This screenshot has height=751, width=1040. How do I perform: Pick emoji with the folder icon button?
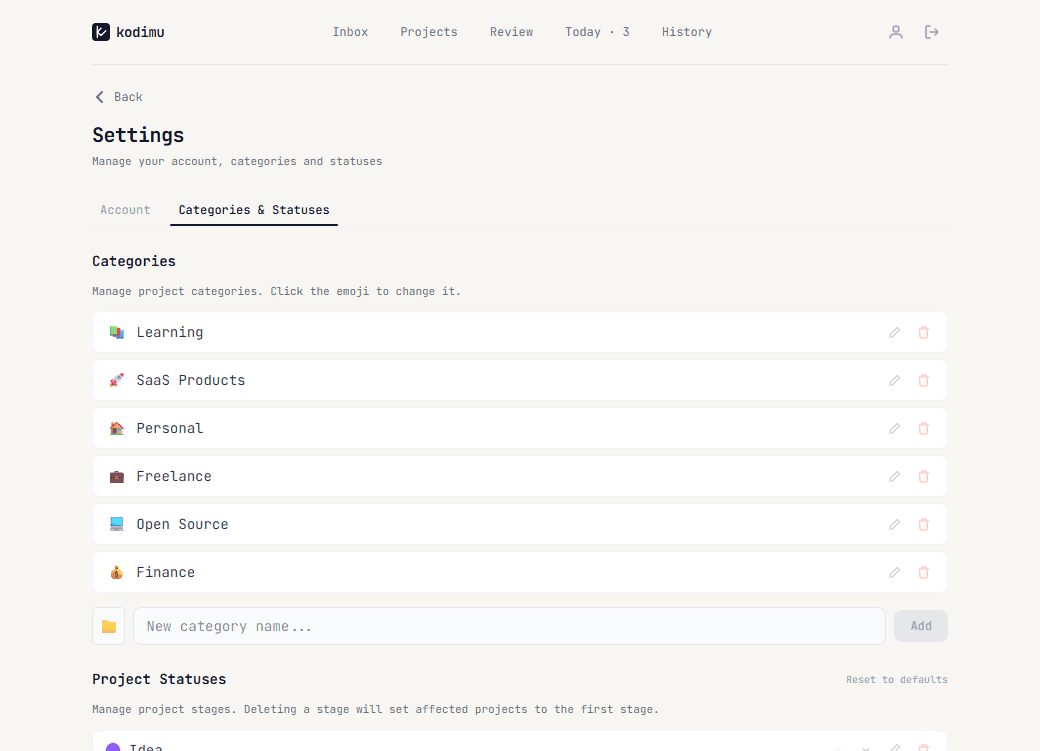point(109,626)
